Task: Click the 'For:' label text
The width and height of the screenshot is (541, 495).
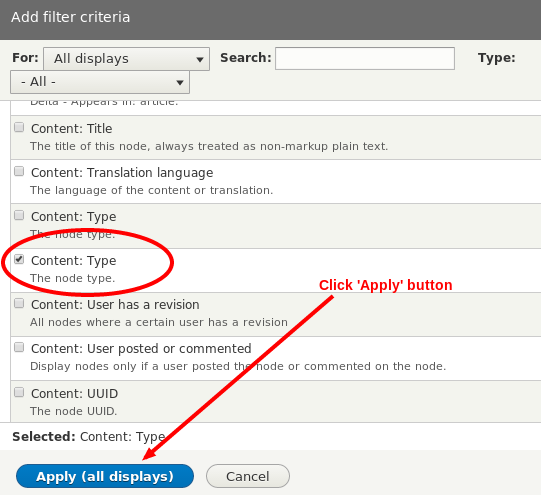Action: (25, 58)
